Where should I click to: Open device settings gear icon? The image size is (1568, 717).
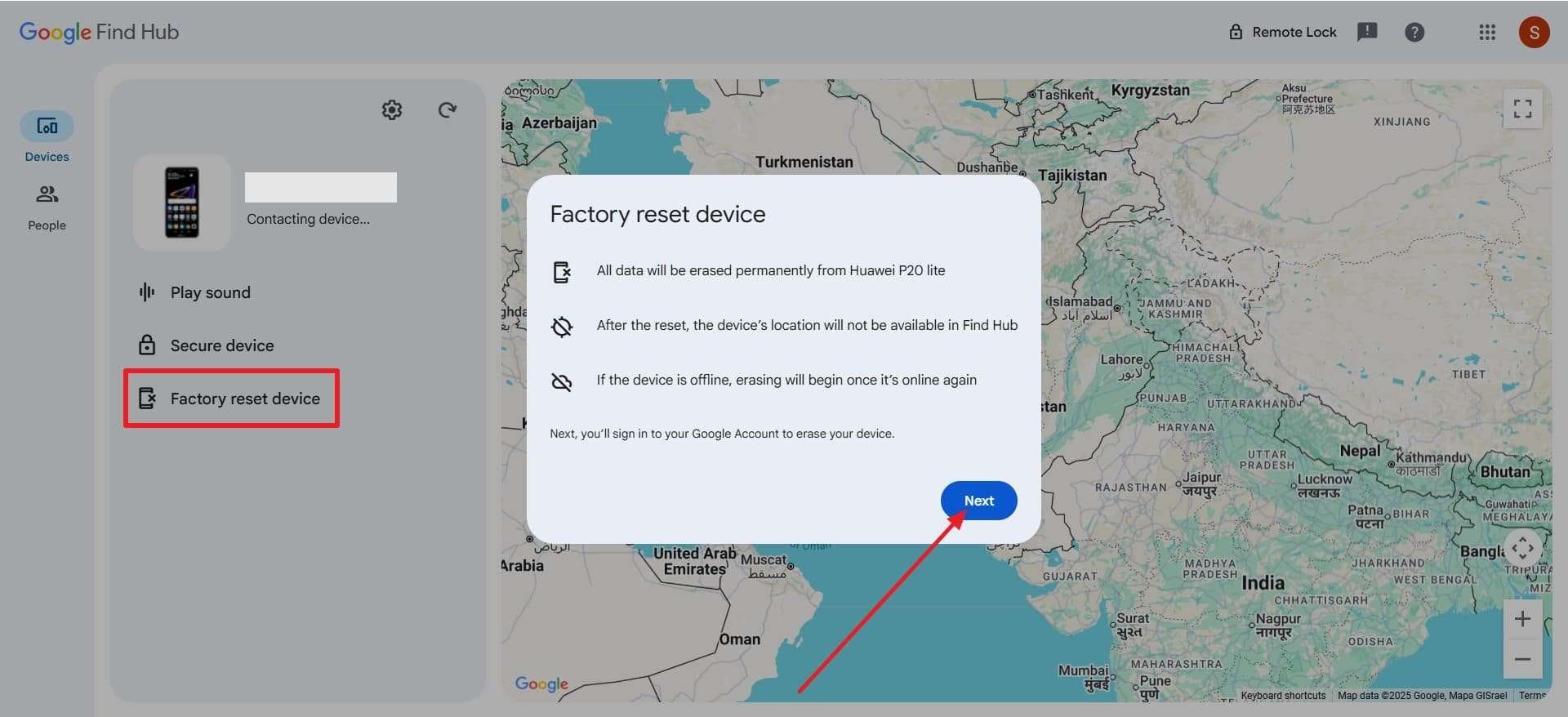coord(392,109)
